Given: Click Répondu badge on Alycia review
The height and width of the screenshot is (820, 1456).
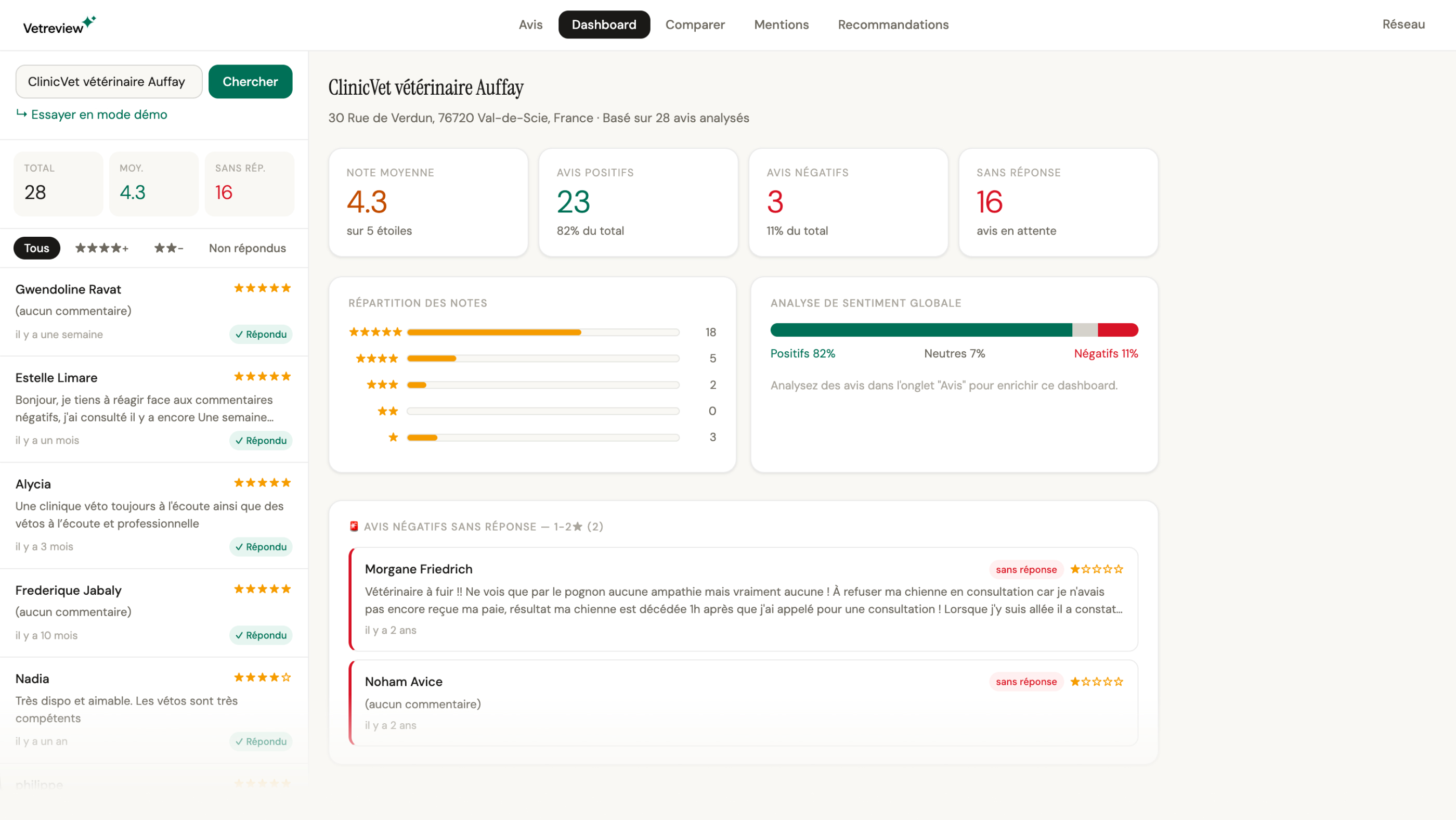Looking at the screenshot, I should [x=261, y=547].
